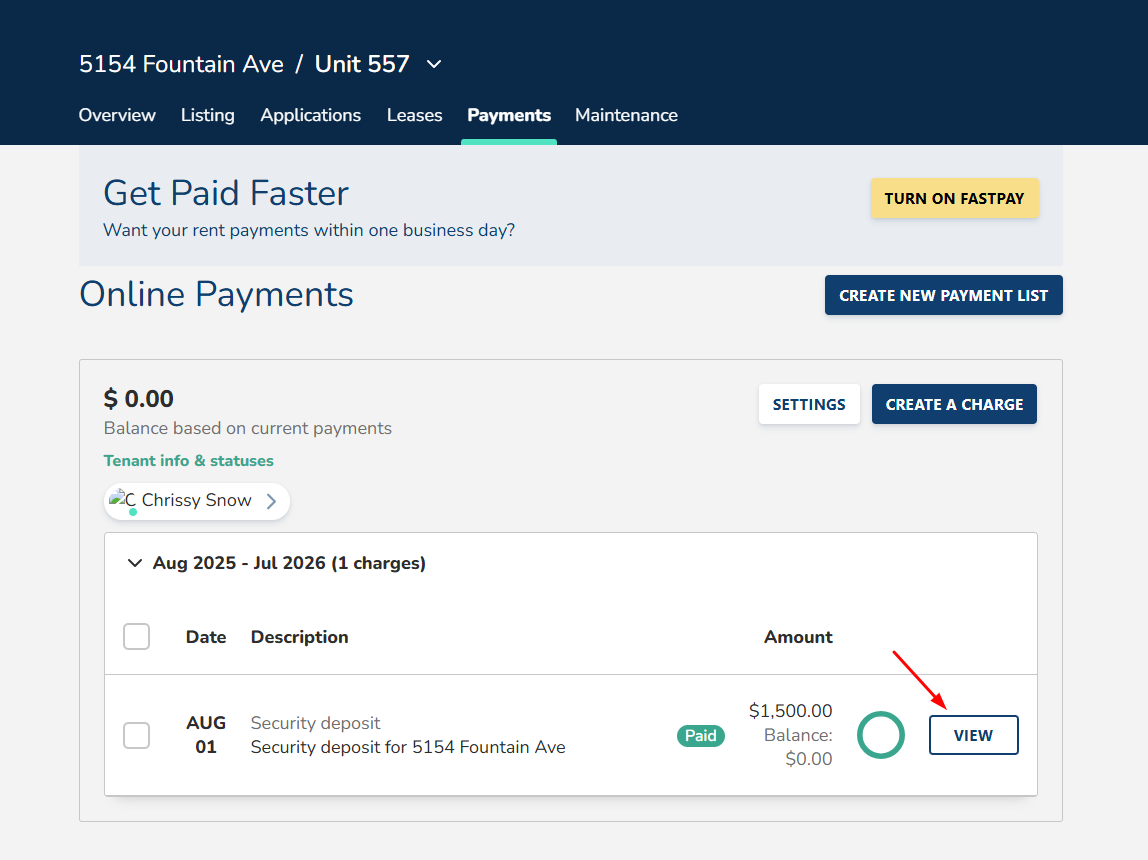Open the Leases tab
Viewport: 1148px width, 860px height.
coord(414,115)
